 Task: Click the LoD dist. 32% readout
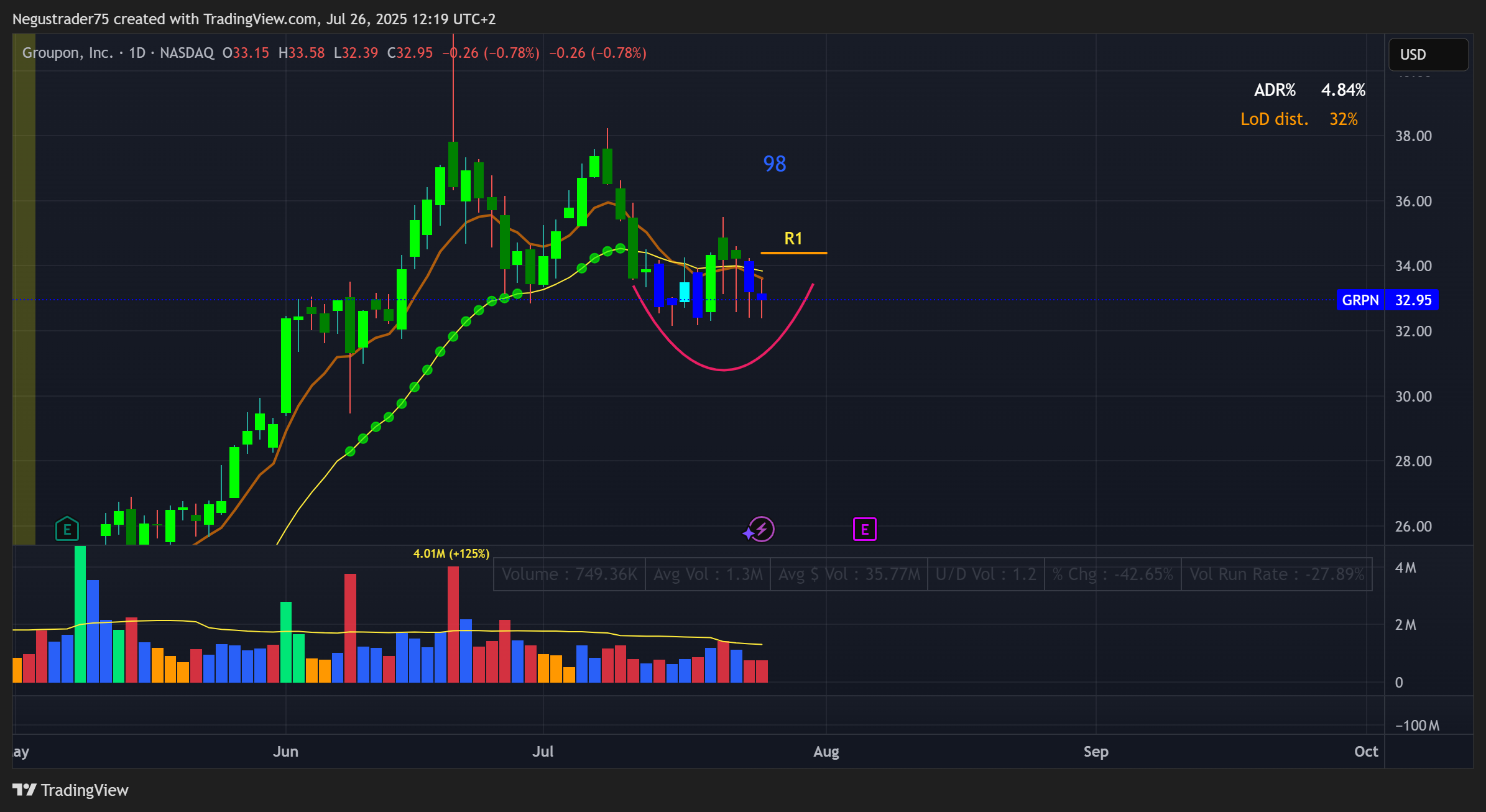1299,119
